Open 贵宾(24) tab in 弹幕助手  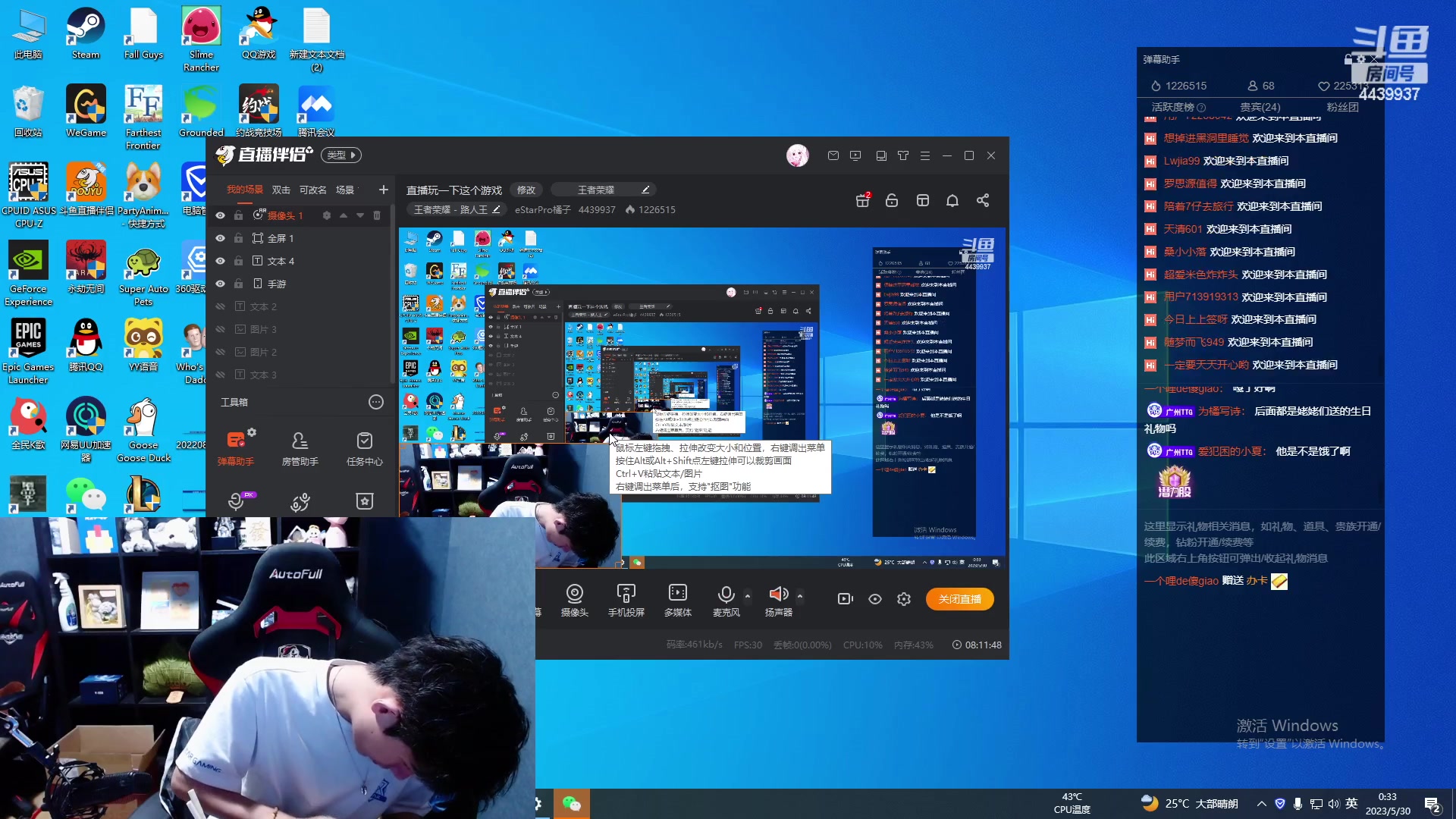point(1260,107)
